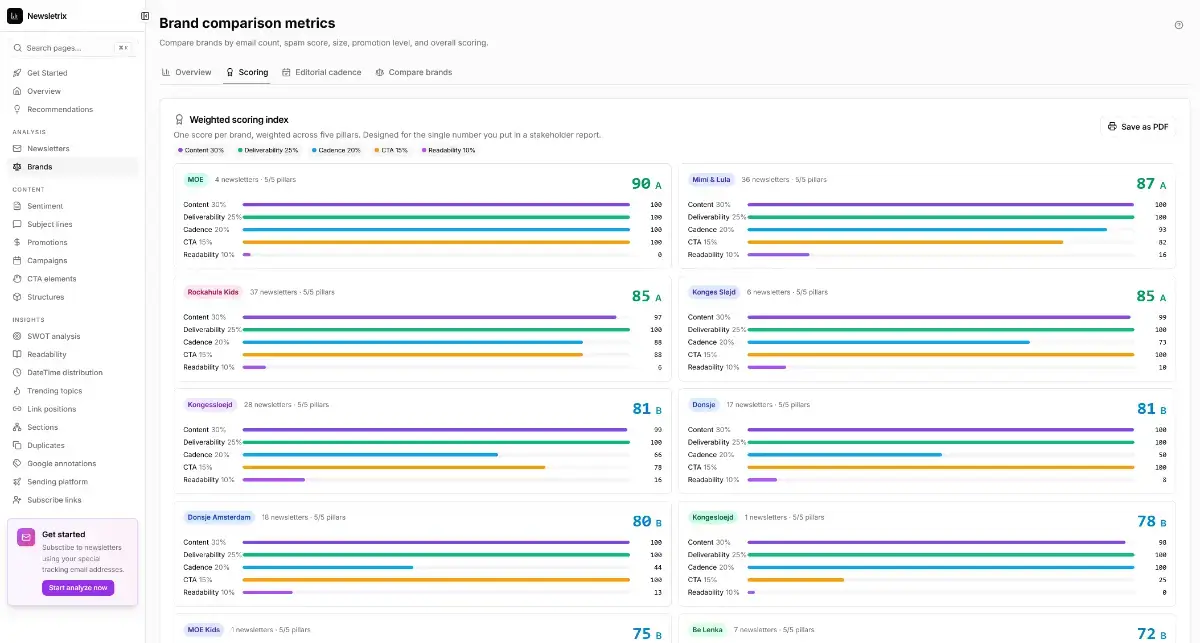Click the Content 30% legend item

[201, 150]
